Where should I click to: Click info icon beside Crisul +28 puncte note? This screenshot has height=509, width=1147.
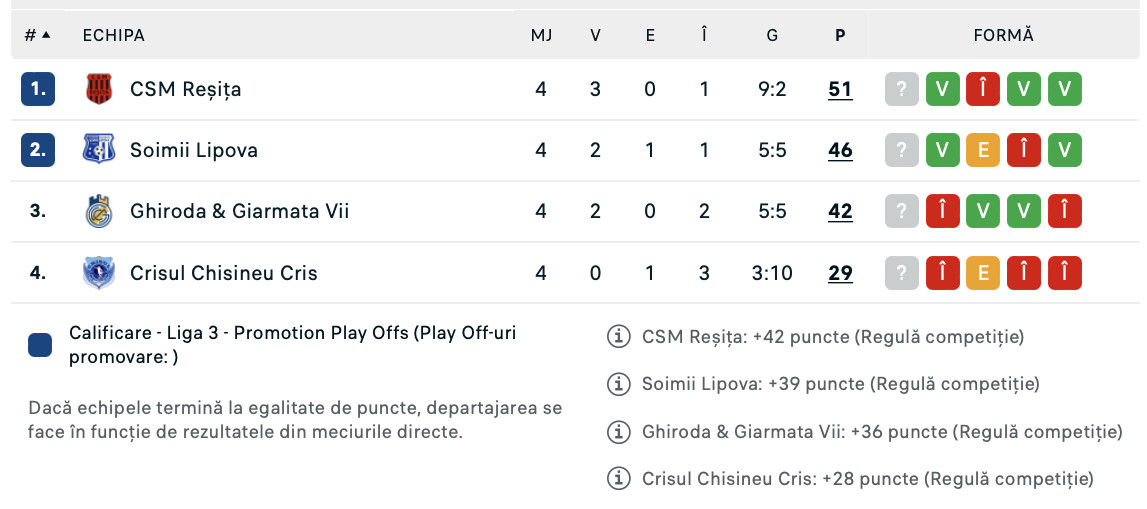point(619,479)
